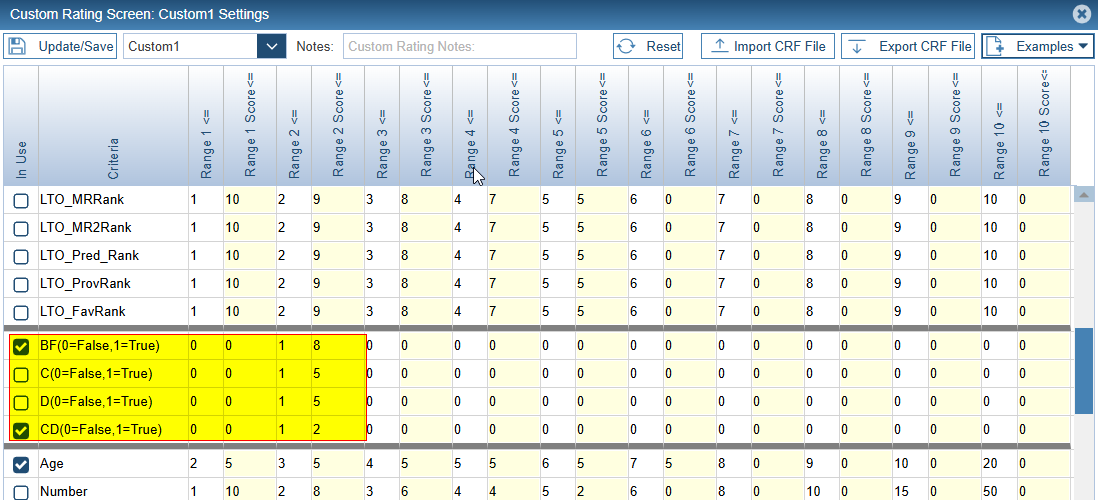
Task: Enable the LTO_MRRank criteria checkbox
Action: pos(20,200)
